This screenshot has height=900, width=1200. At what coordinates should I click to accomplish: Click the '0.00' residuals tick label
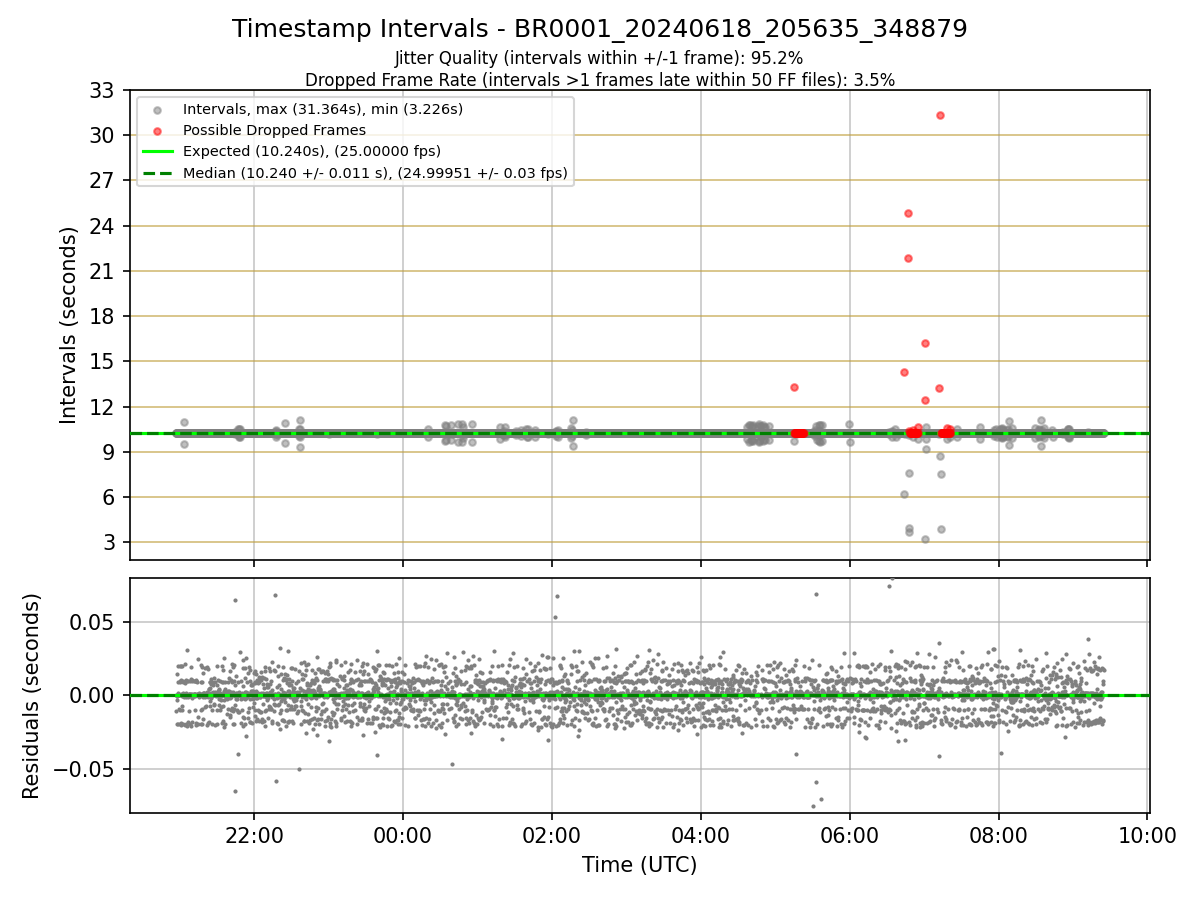tap(93, 695)
